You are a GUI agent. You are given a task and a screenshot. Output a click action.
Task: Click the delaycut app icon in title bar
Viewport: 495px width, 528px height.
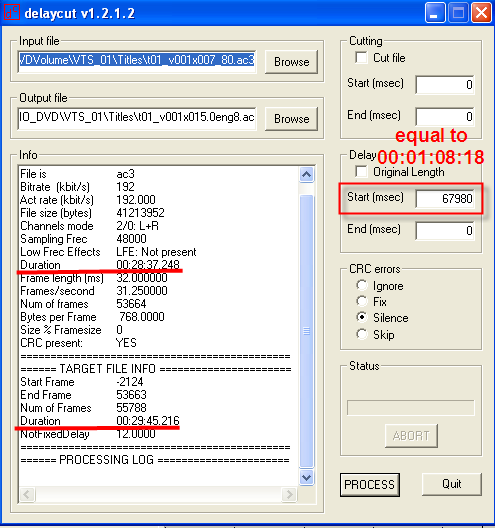pos(12,13)
